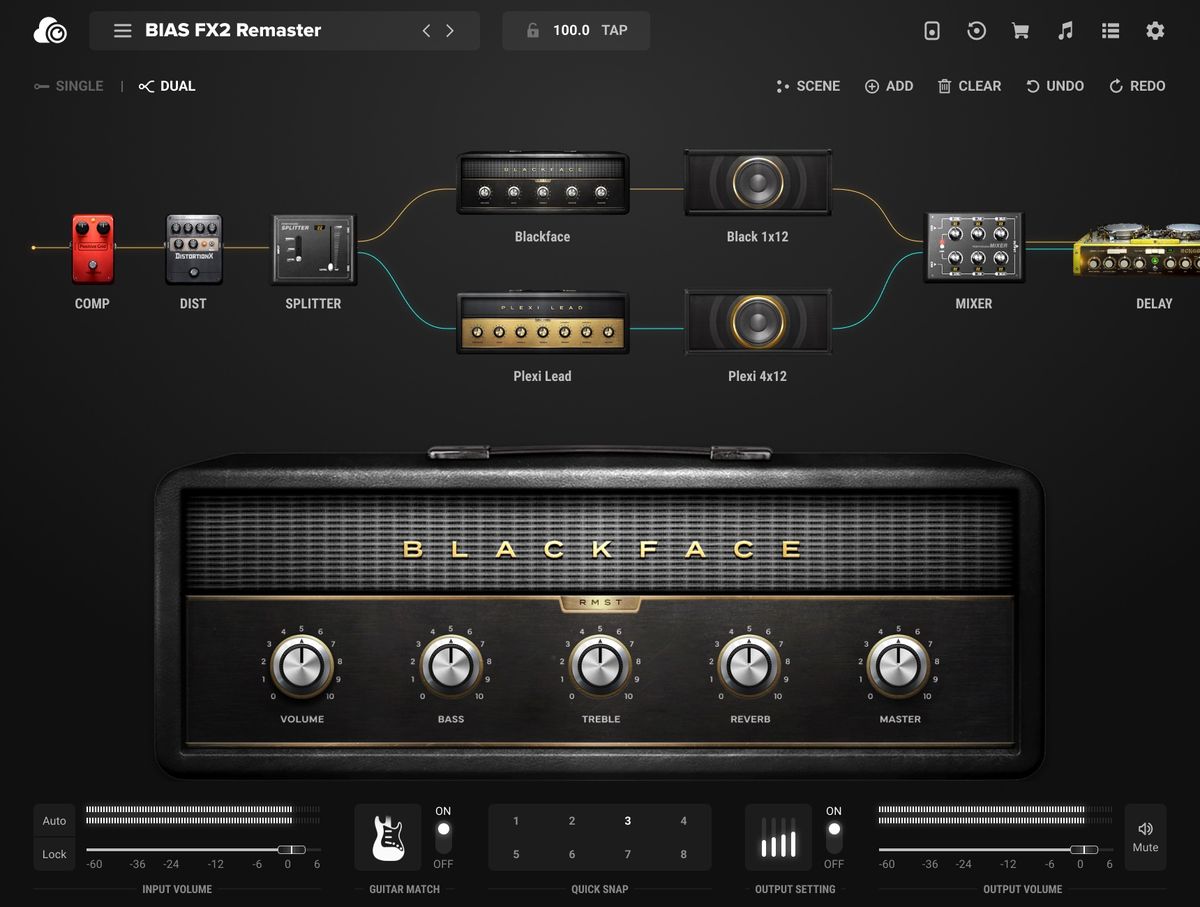Screen dimensions: 1200x907
Task: Select Quick Snap slot 4
Action: [x=684, y=821]
